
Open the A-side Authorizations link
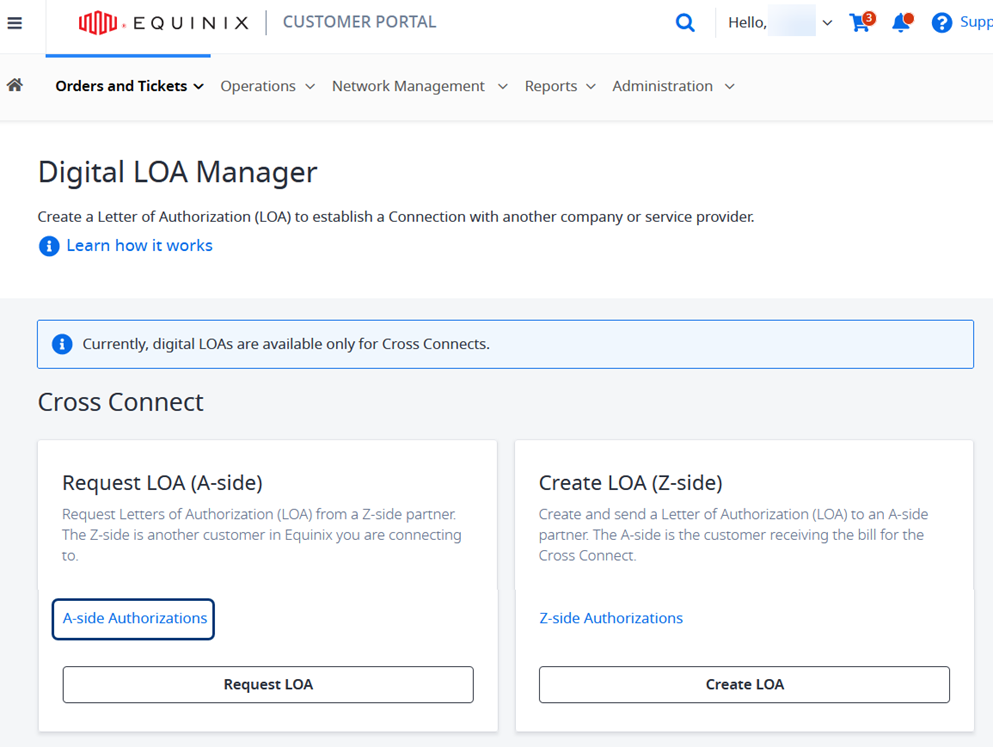[x=134, y=618]
